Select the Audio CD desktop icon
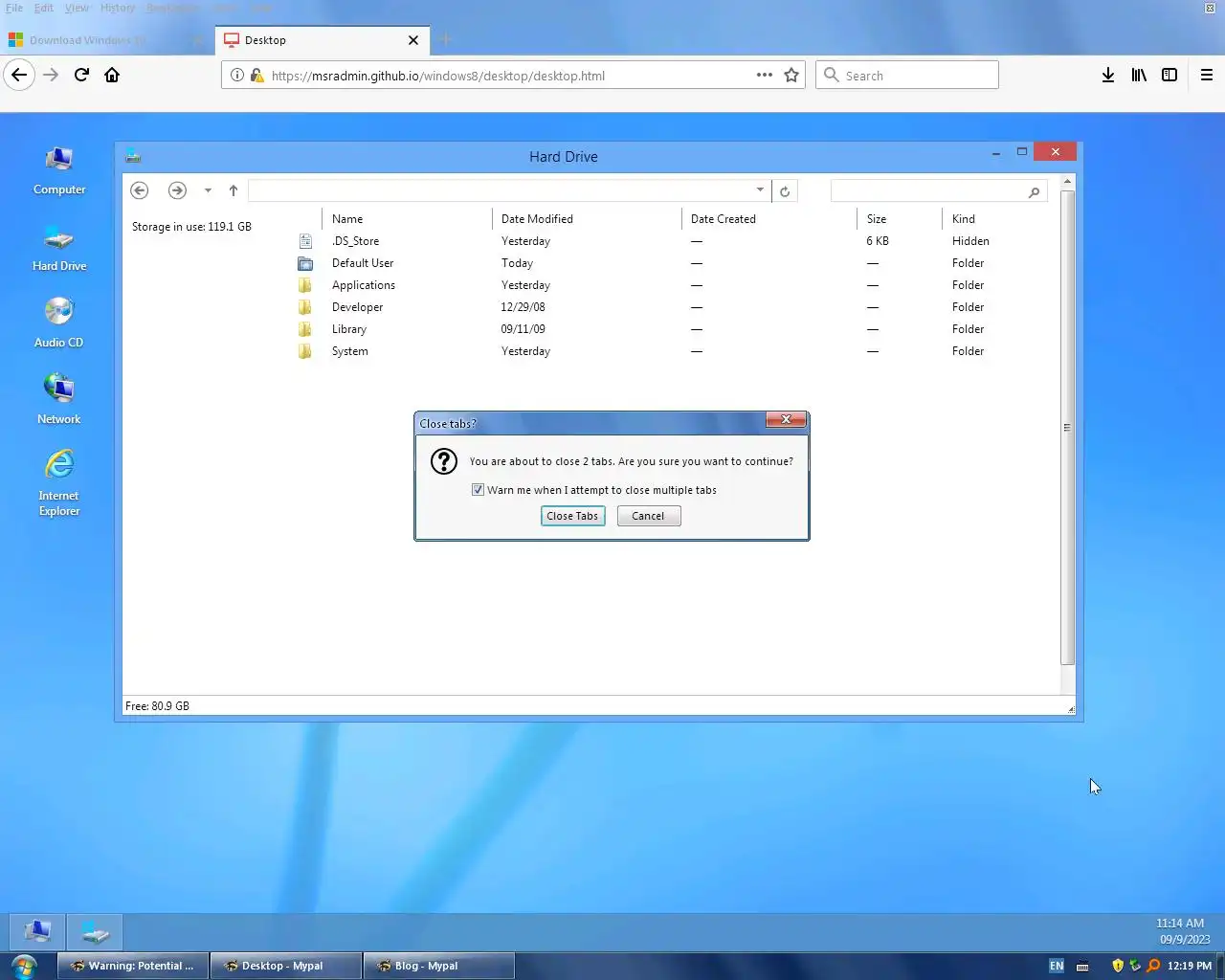 pos(59,323)
